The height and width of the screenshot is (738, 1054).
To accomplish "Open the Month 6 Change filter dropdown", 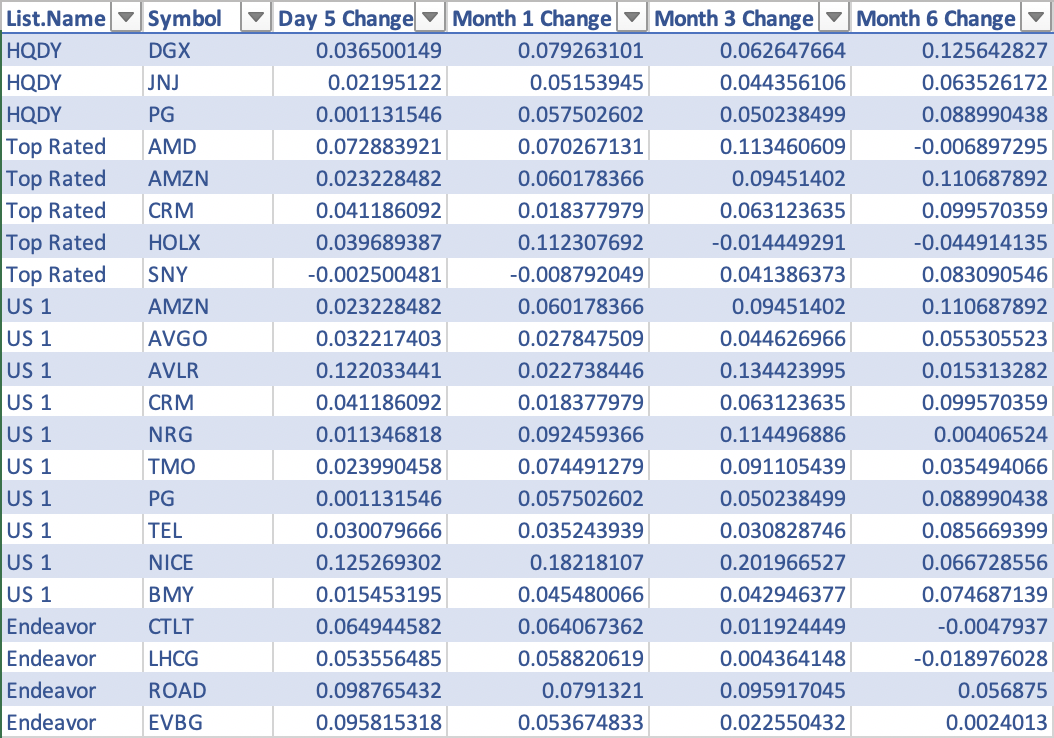I will [x=1036, y=18].
